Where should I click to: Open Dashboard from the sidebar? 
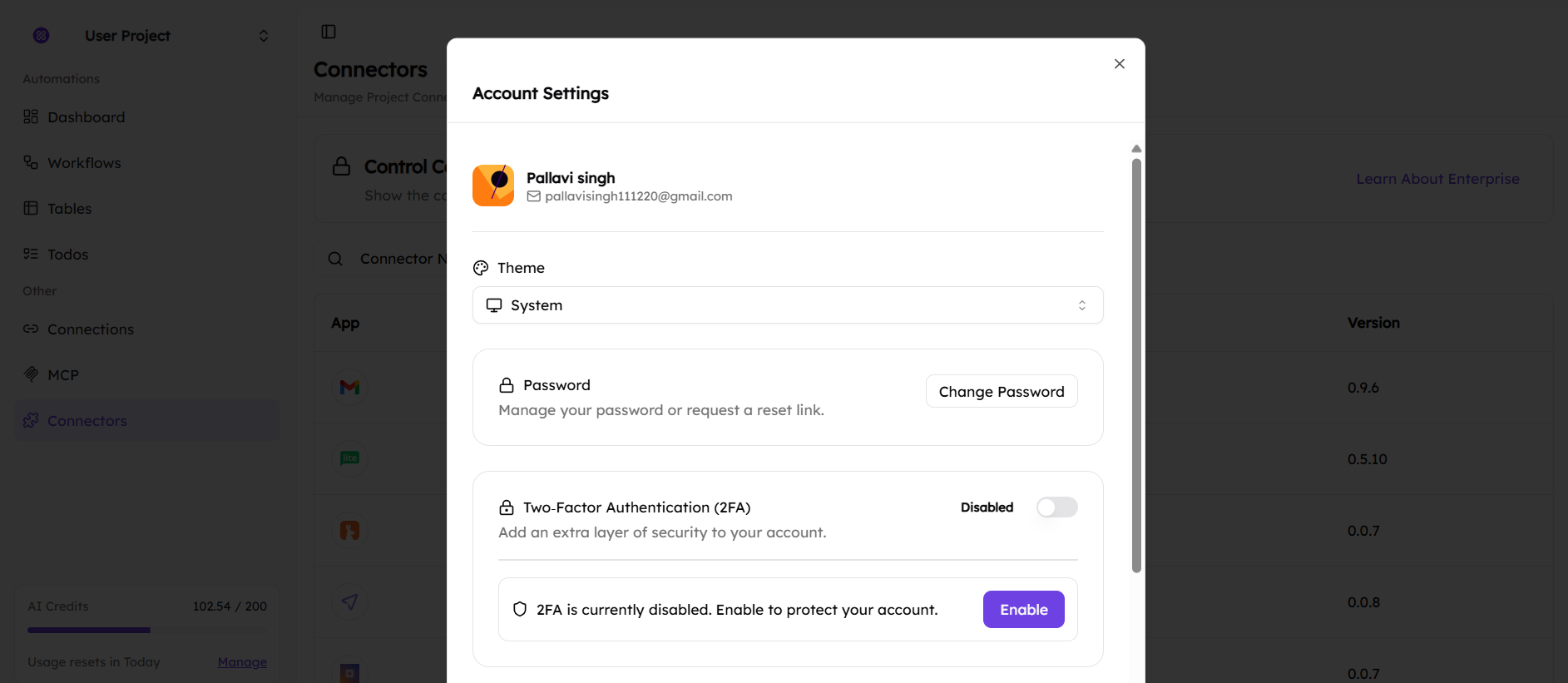(x=86, y=117)
